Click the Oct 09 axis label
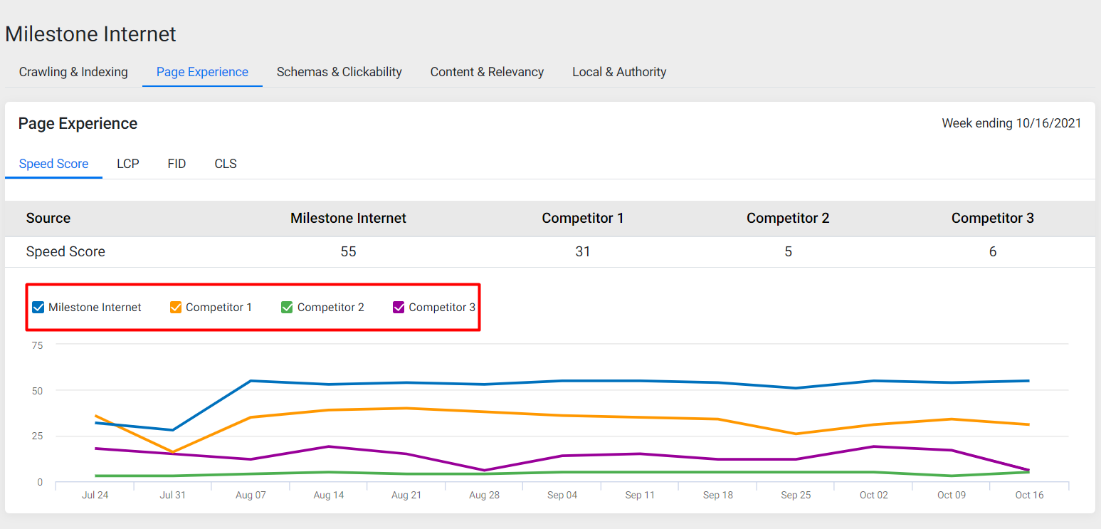This screenshot has height=529, width=1101. pos(951,495)
